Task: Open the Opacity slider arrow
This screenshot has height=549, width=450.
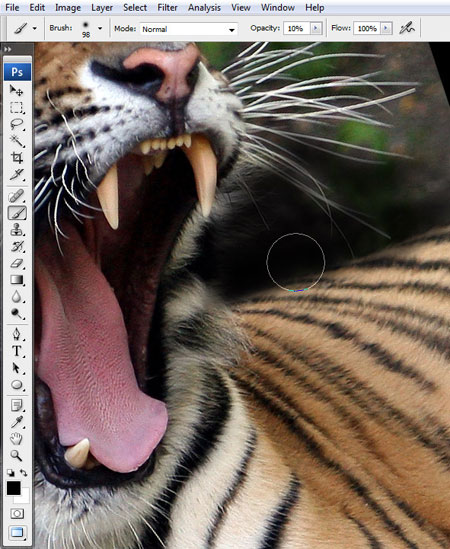Action: [x=316, y=28]
